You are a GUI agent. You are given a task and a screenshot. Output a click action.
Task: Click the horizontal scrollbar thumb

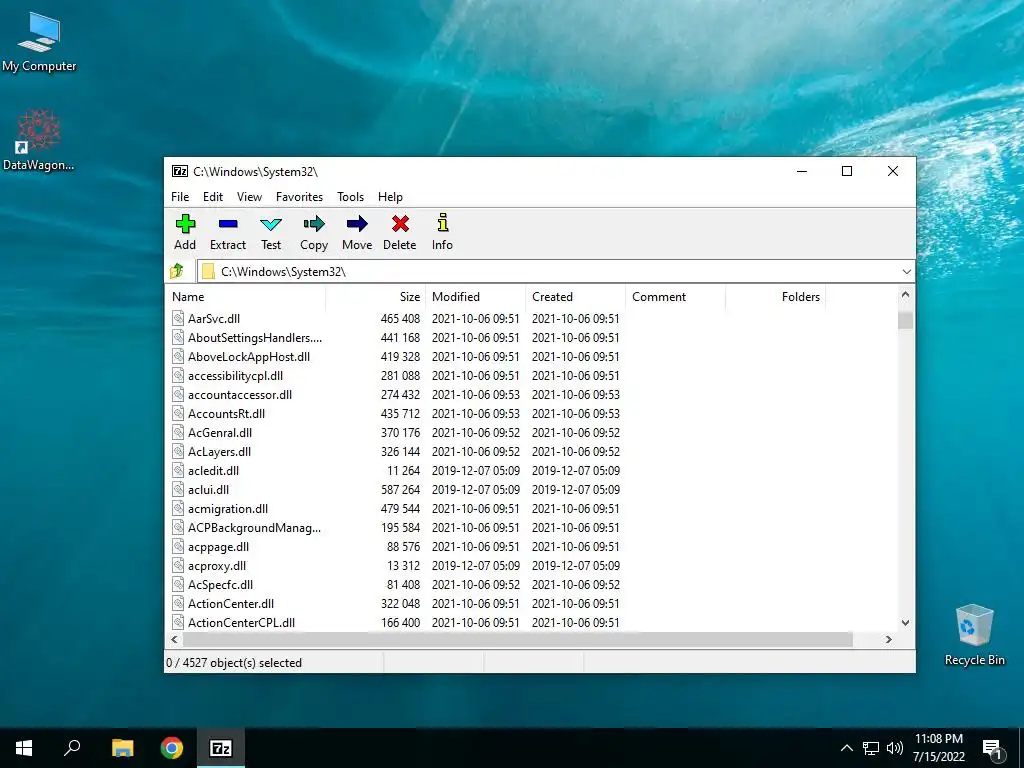[517, 639]
